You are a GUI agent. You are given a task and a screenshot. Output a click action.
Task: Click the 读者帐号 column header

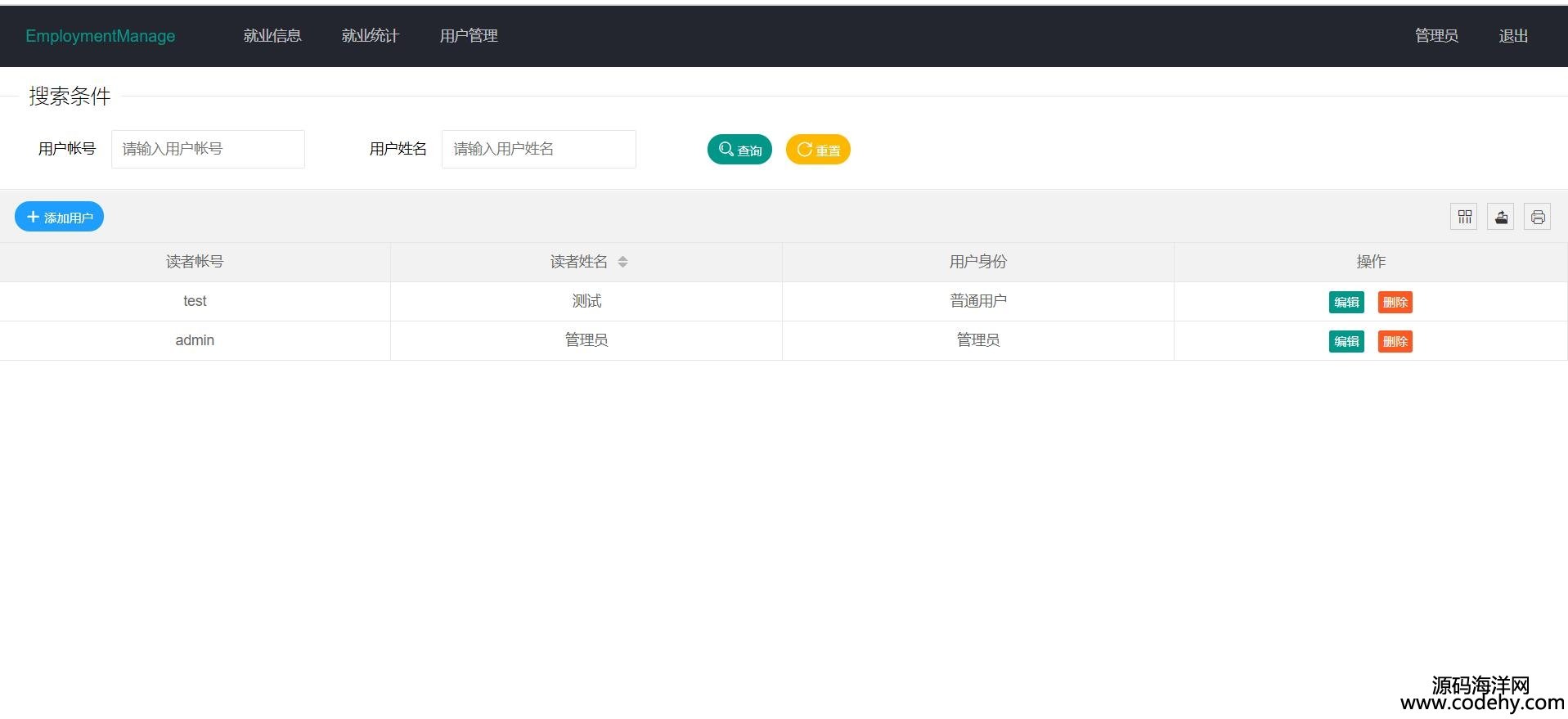pyautogui.click(x=195, y=262)
